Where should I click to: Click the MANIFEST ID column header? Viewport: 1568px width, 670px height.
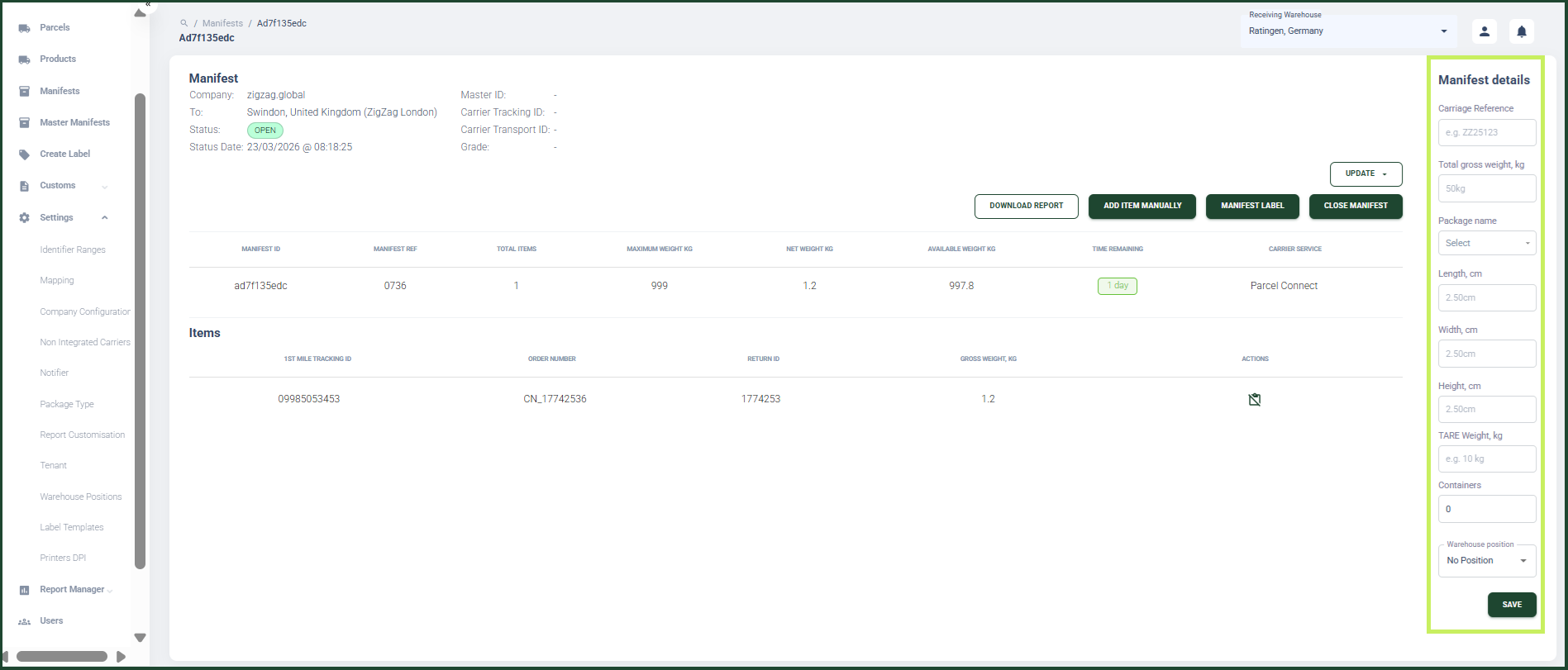click(x=260, y=249)
